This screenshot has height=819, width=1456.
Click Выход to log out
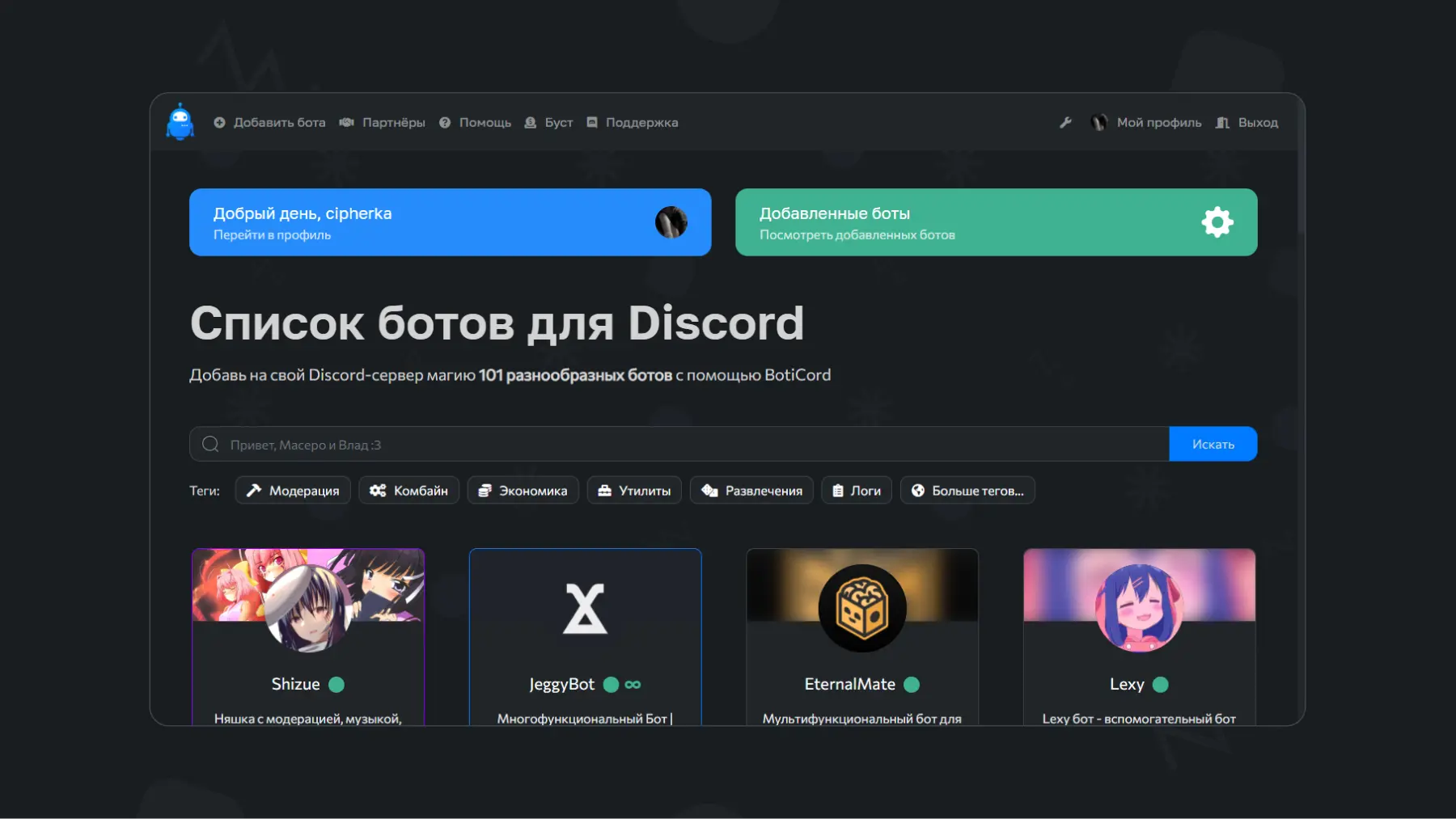pos(1258,123)
